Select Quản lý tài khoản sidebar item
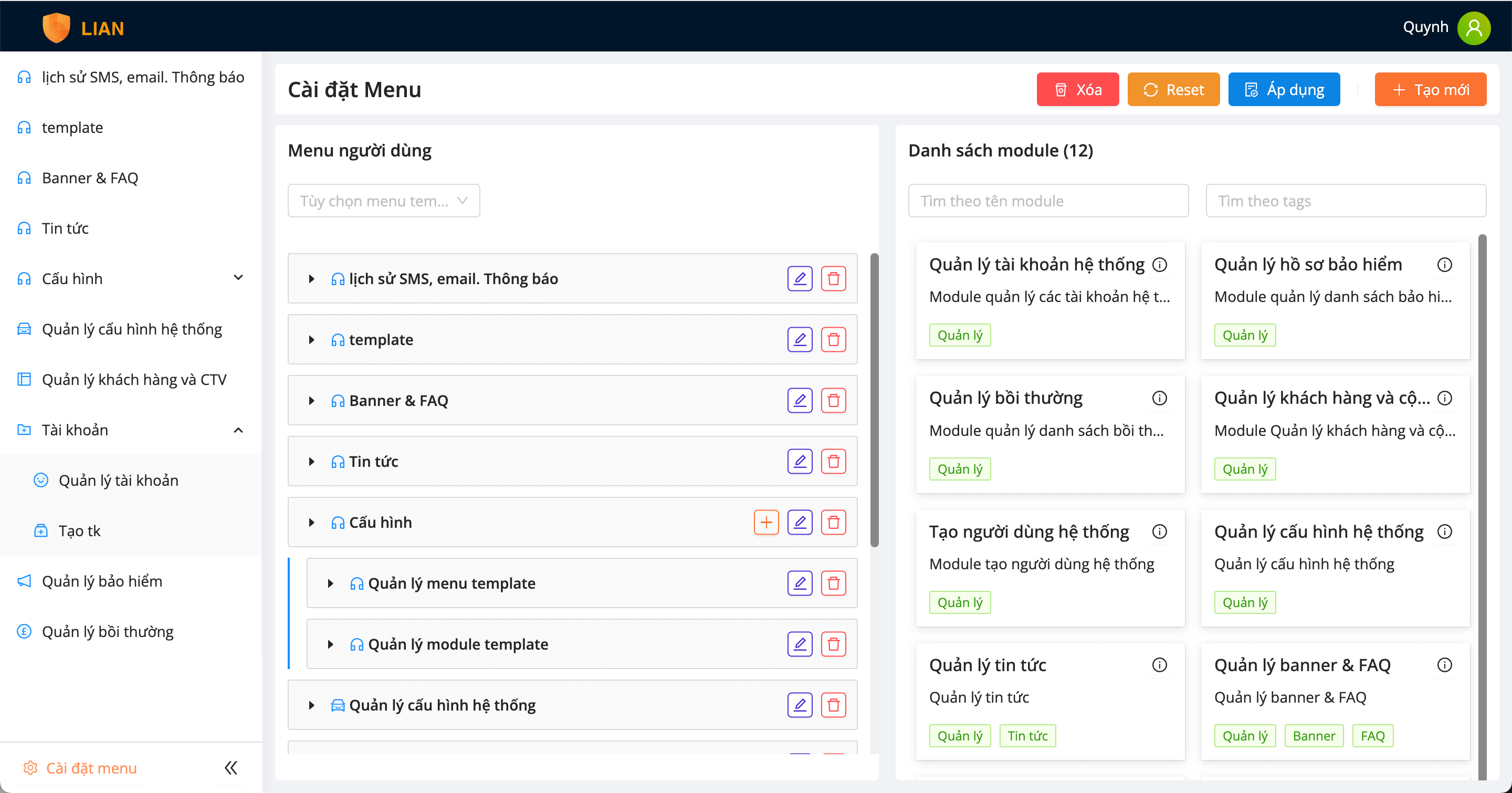The image size is (1512, 793). tap(118, 480)
